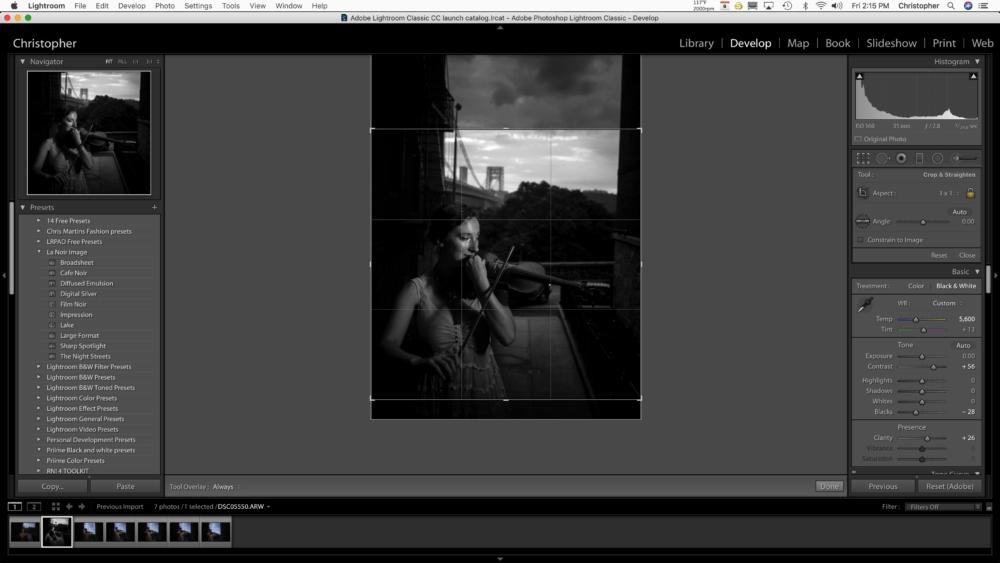Open the Tool Overlay Always dropdown
The height and width of the screenshot is (563, 1000).
coord(226,486)
